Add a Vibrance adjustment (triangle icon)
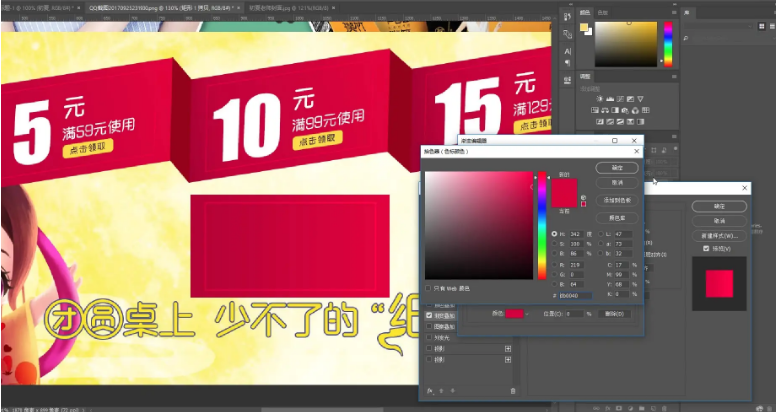The width and height of the screenshot is (776, 412). [x=640, y=99]
